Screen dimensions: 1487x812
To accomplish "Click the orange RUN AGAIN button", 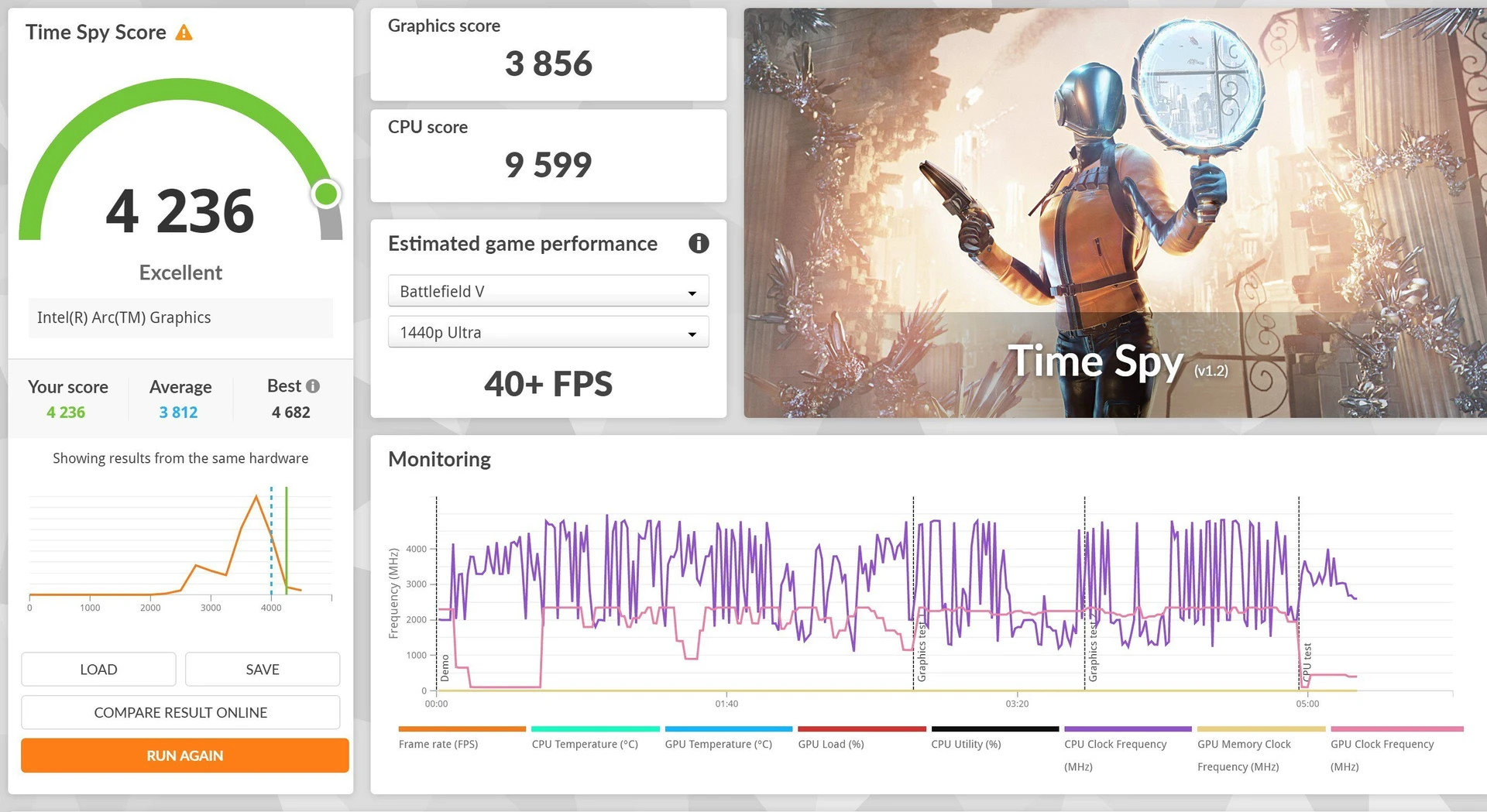I will click(x=185, y=755).
